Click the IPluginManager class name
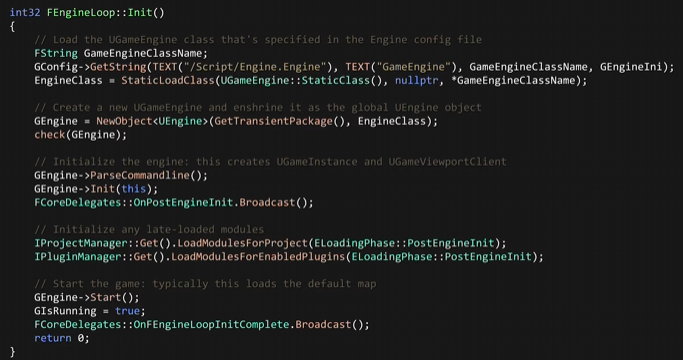The height and width of the screenshot is (360, 683). point(78,256)
